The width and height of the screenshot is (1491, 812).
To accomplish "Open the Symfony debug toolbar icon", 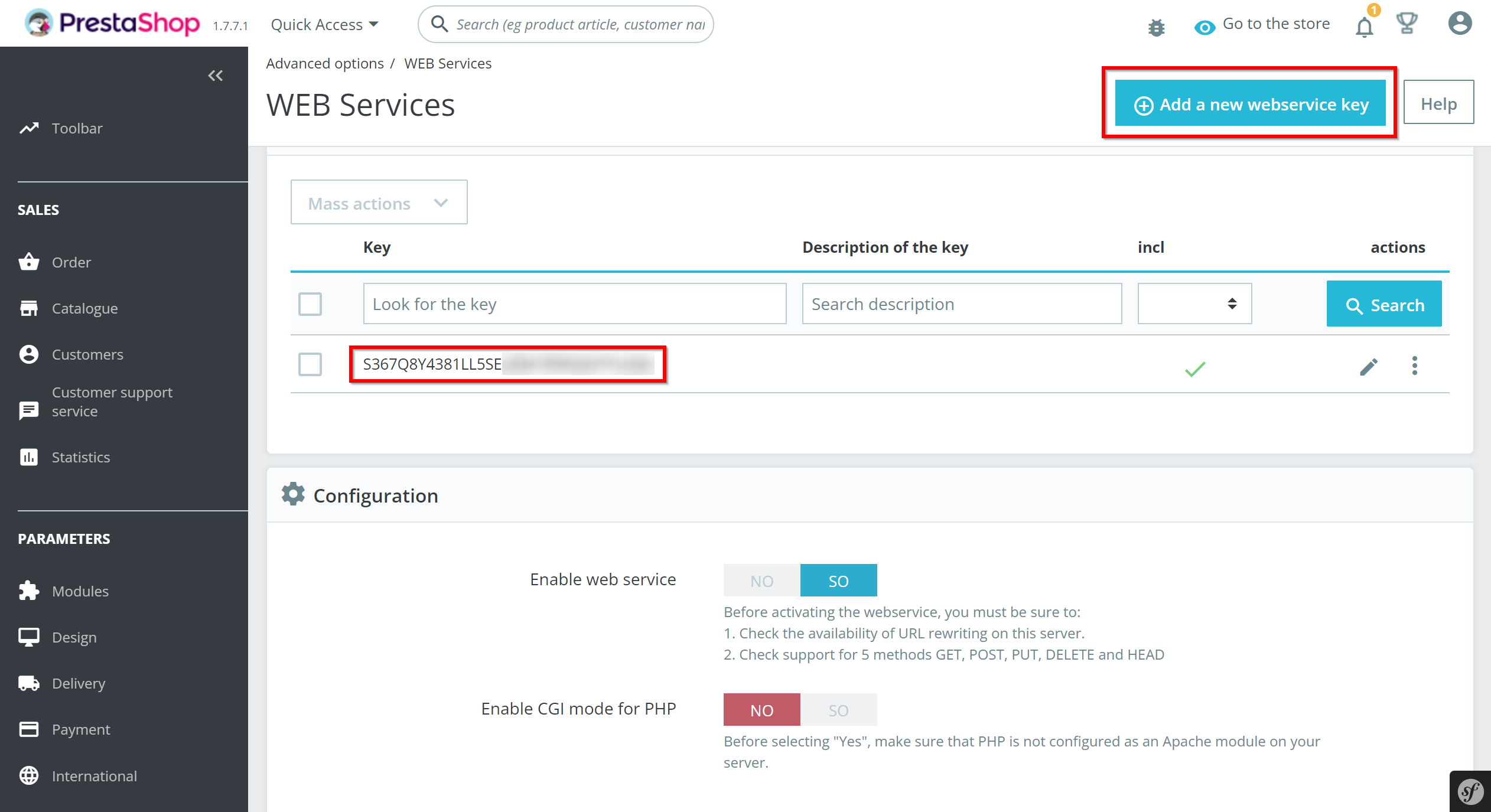I will coord(1470,792).
